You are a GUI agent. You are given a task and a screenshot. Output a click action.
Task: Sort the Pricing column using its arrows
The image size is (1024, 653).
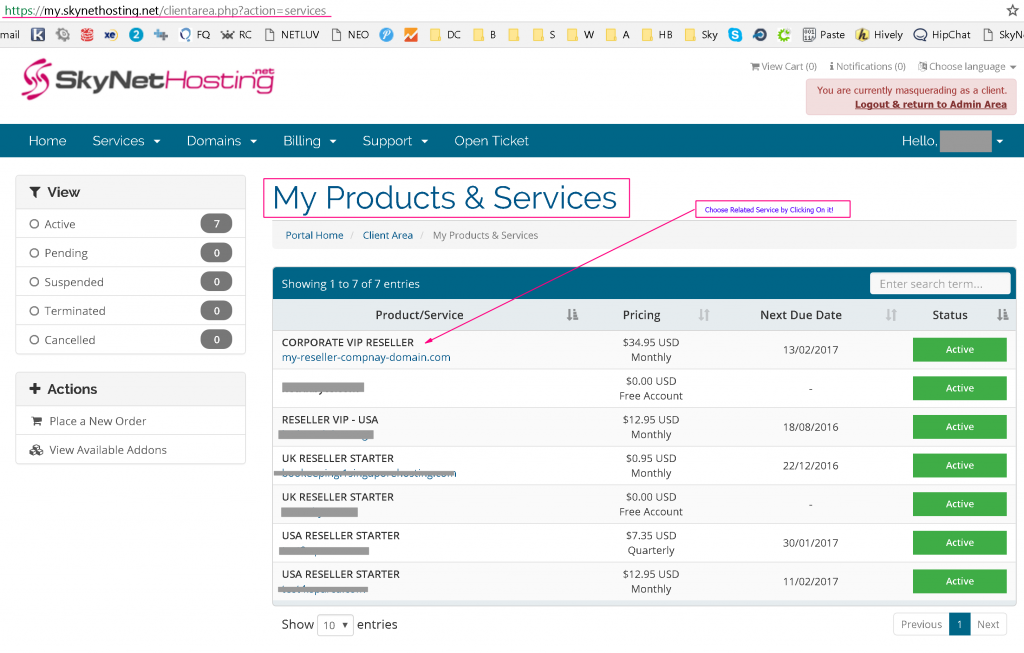pos(703,315)
